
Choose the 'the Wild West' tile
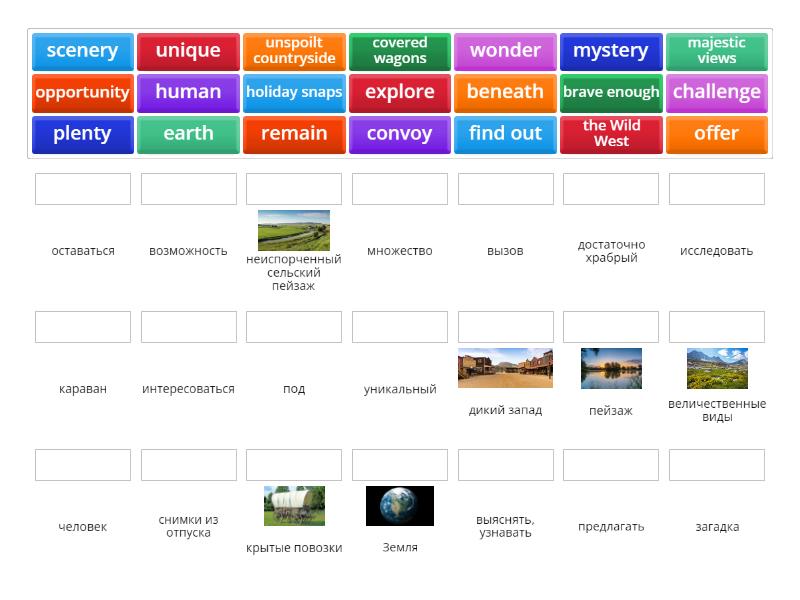coord(611,134)
